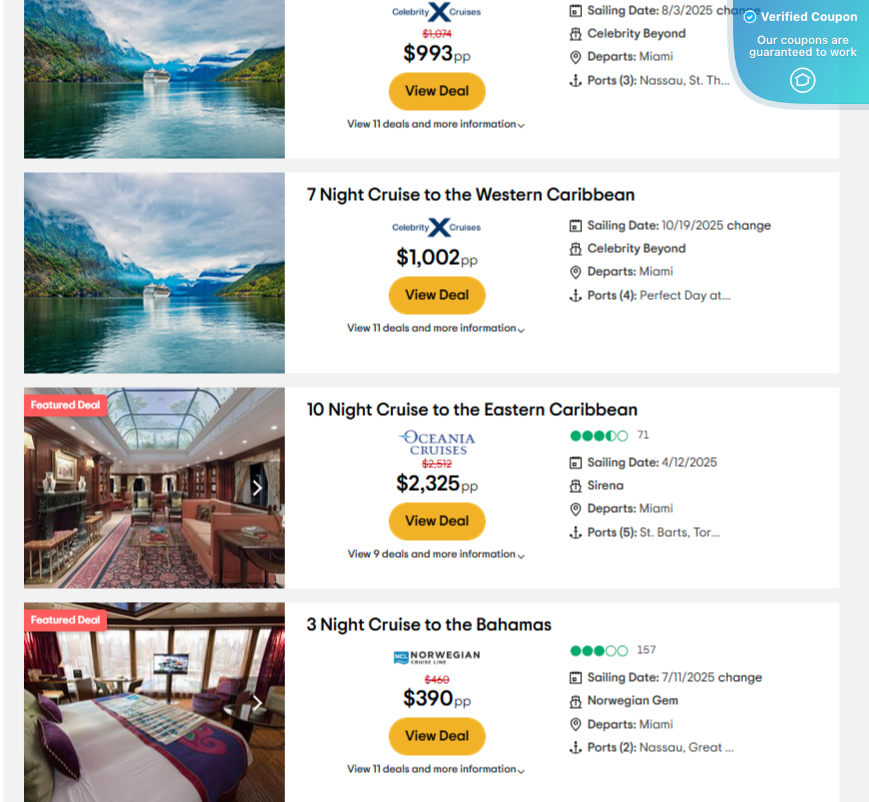Click the Norwegian Cruise Line logo
The height and width of the screenshot is (802, 869).
(437, 657)
